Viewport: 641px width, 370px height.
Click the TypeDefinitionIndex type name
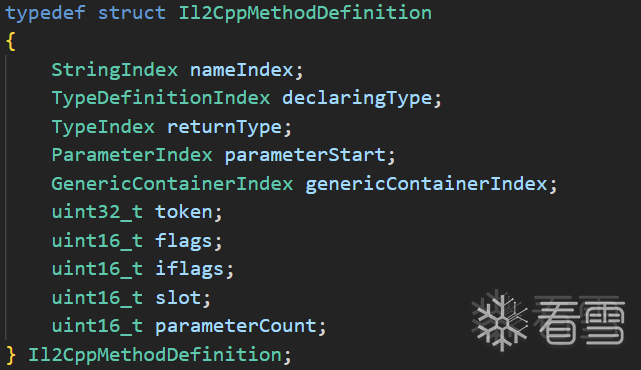pos(161,98)
